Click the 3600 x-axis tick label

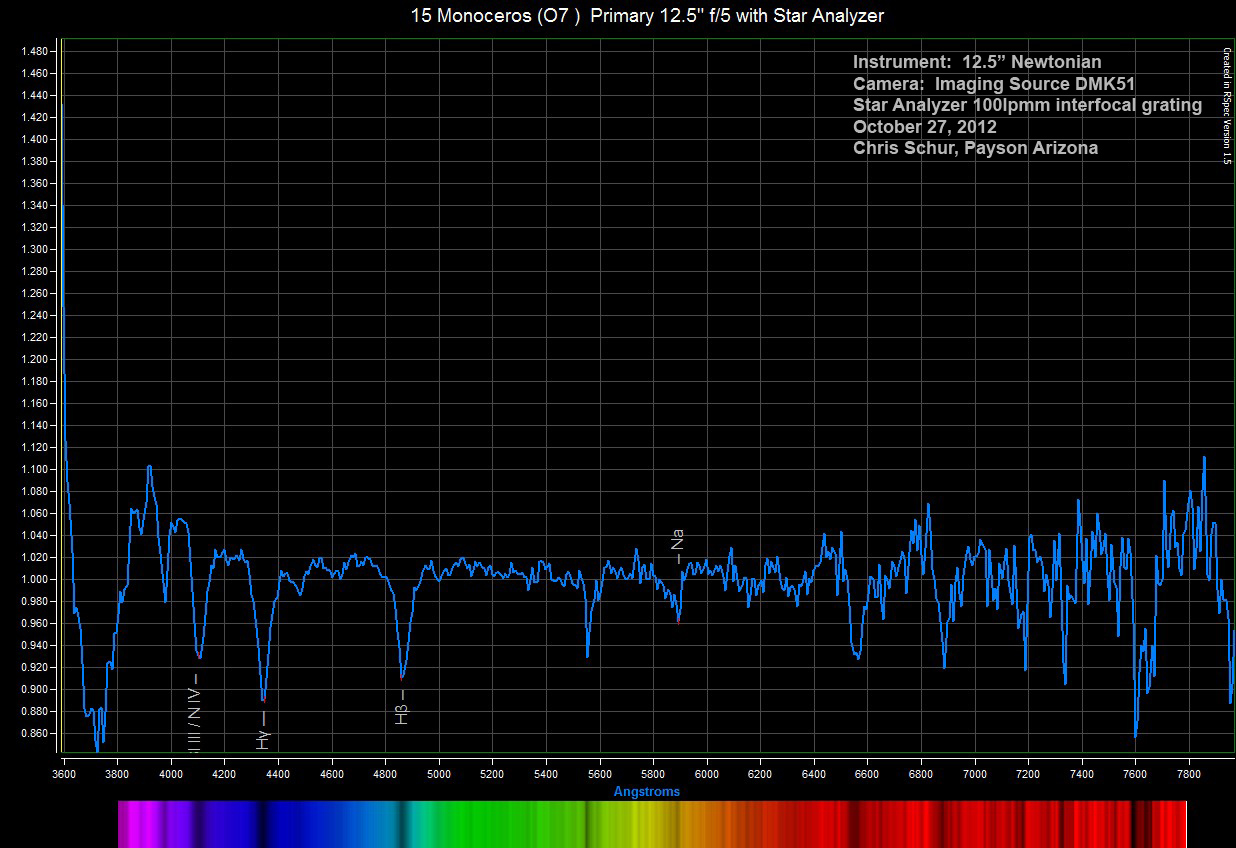pyautogui.click(x=64, y=773)
